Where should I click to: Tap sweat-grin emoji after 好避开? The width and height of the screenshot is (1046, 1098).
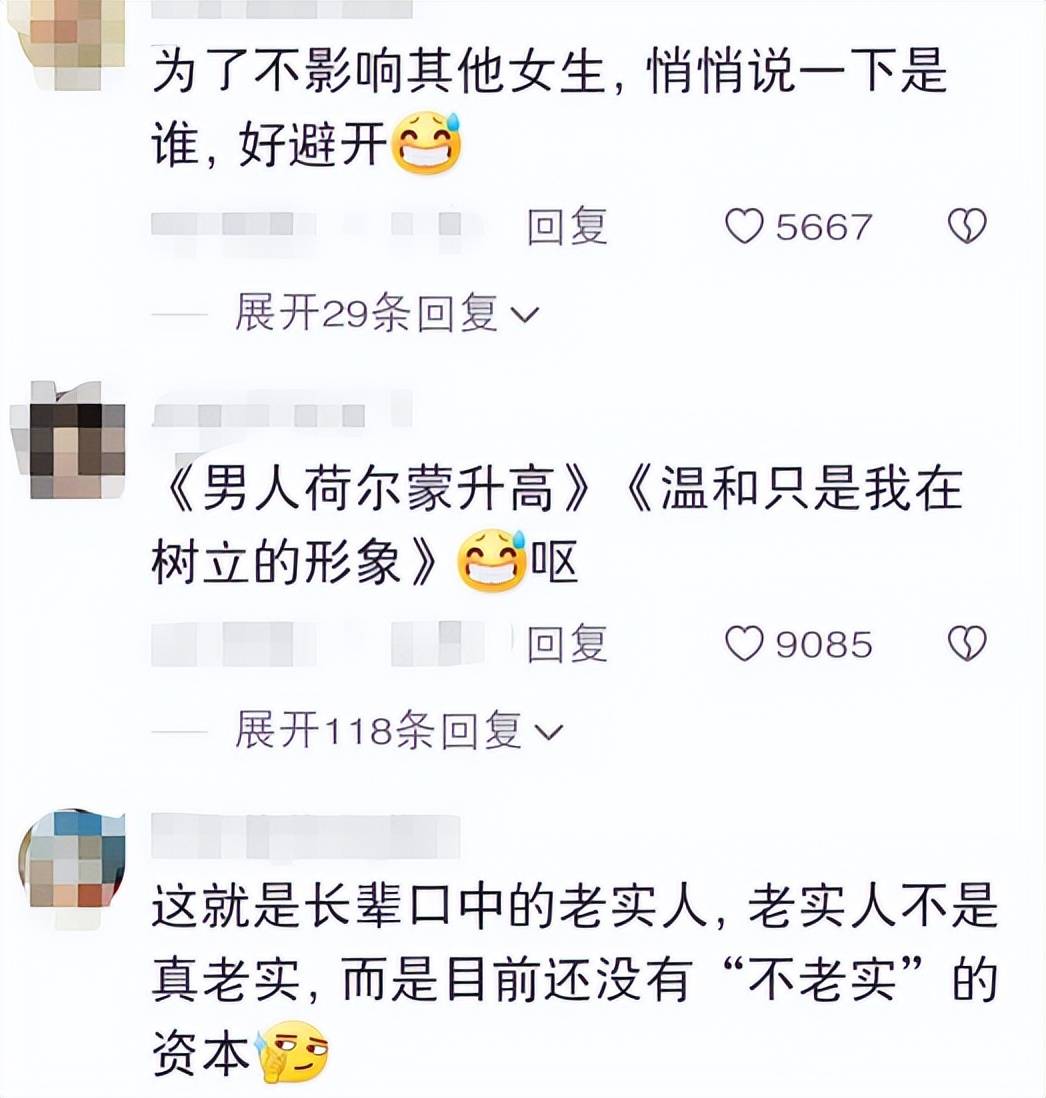click(x=426, y=143)
